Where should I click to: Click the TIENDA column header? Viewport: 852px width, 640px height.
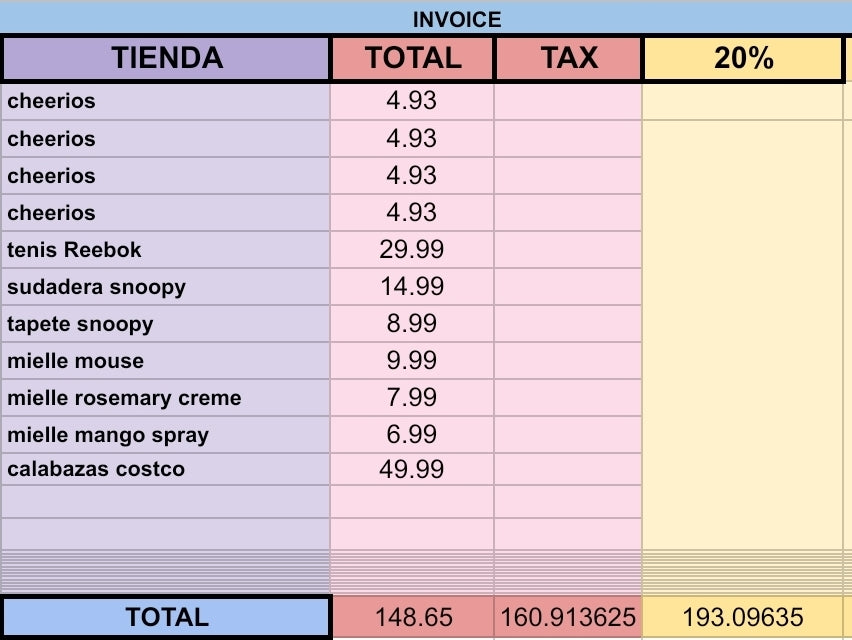pos(166,59)
